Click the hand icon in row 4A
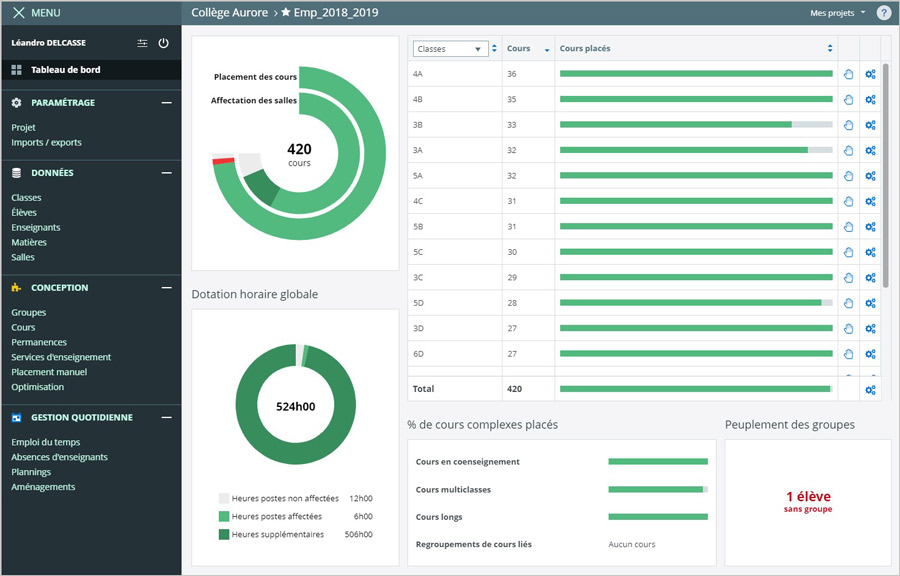The height and width of the screenshot is (576, 900). coord(848,74)
